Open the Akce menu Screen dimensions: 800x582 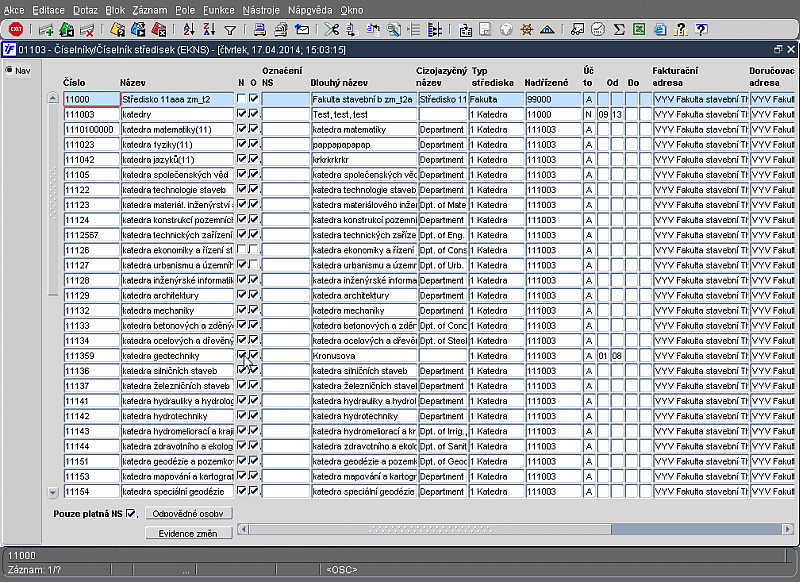[x=14, y=10]
